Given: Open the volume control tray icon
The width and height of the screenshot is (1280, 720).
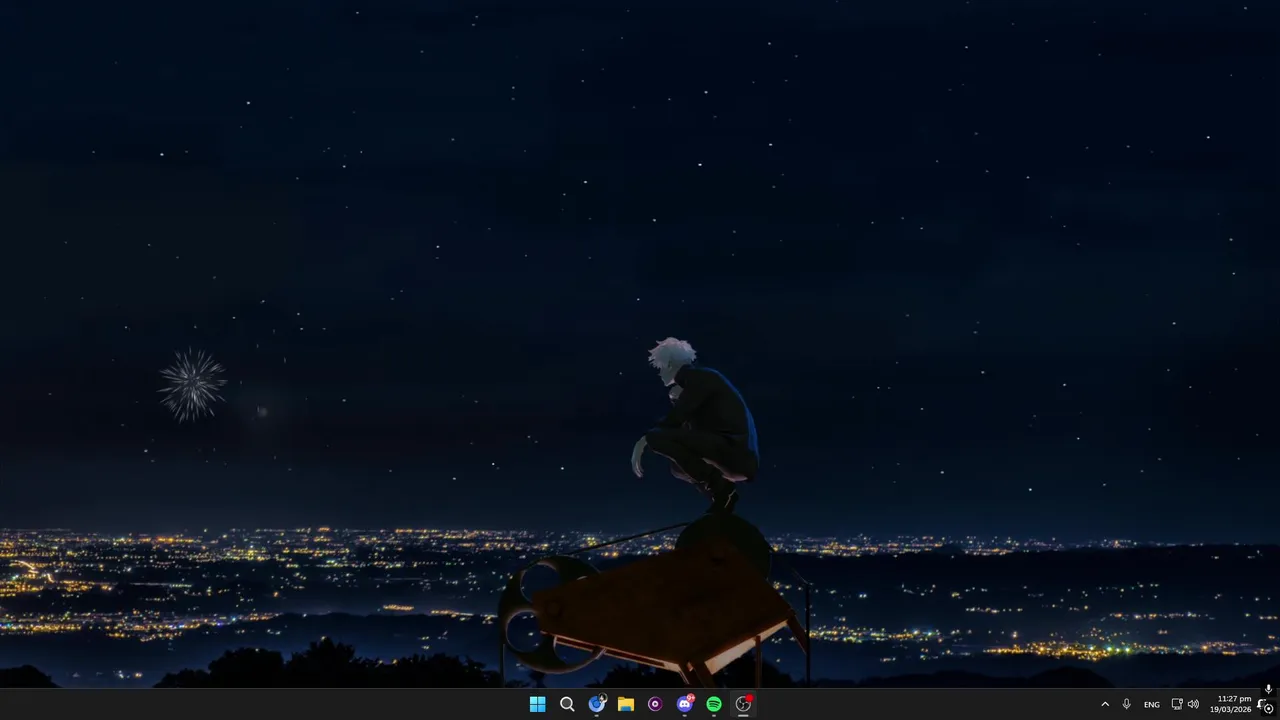Looking at the screenshot, I should [1193, 704].
